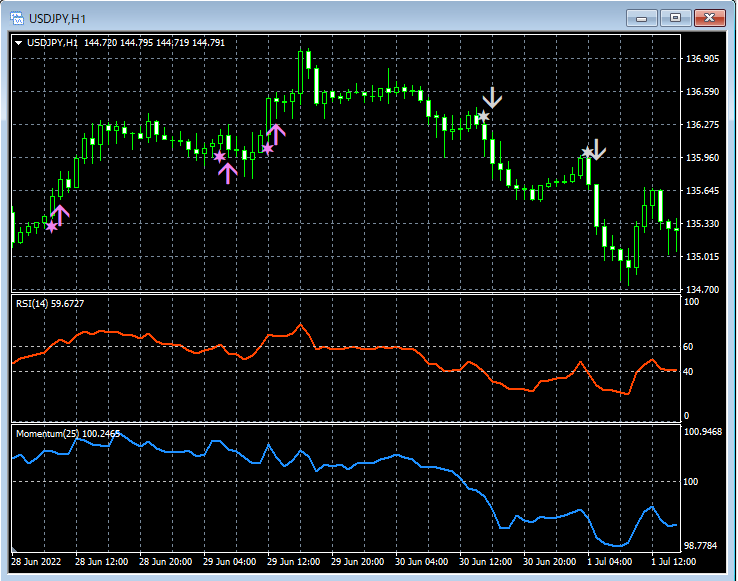Click the first pink up arrow, 28 Jun
Viewport: 738px width, 581px height.
coord(60,215)
